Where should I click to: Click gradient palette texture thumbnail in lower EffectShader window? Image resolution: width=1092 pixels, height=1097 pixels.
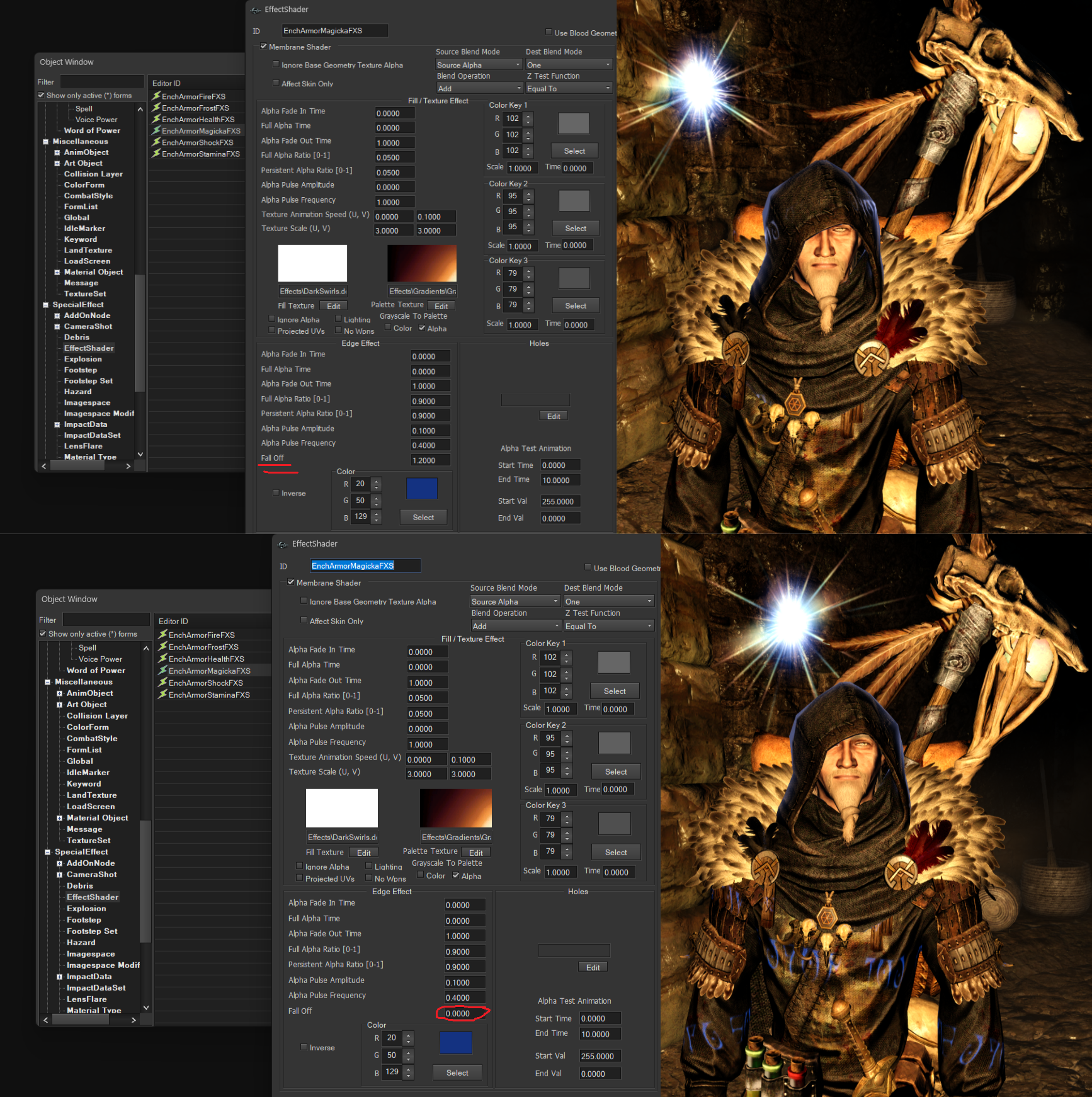click(455, 808)
